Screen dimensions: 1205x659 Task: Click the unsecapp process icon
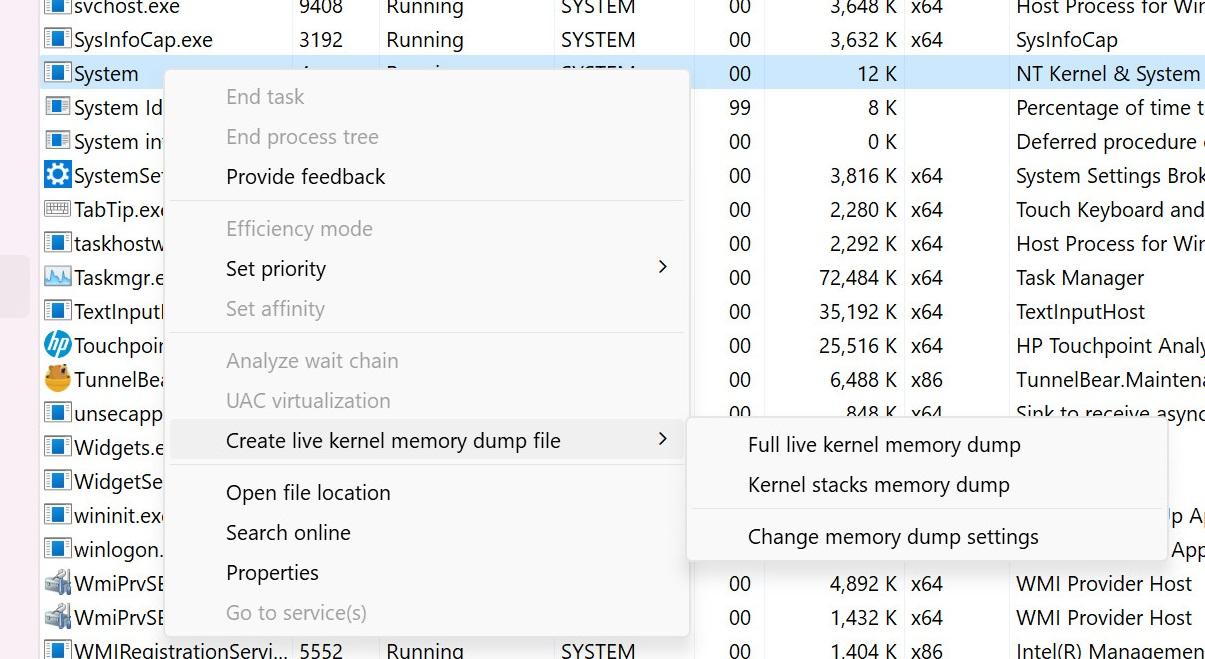tap(58, 413)
